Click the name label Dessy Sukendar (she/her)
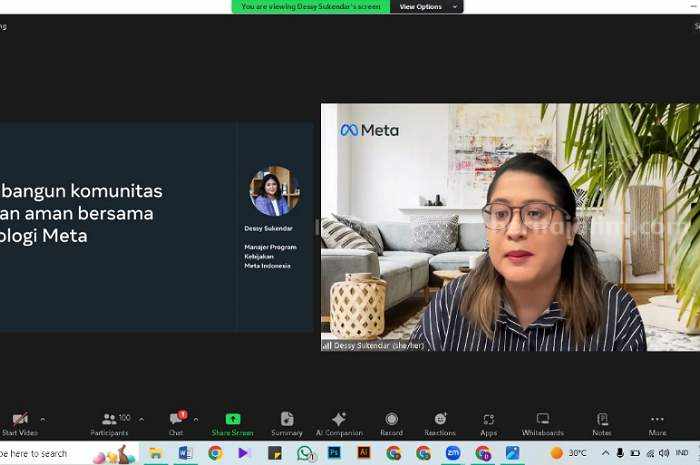Image resolution: width=700 pixels, height=465 pixels. pos(378,346)
